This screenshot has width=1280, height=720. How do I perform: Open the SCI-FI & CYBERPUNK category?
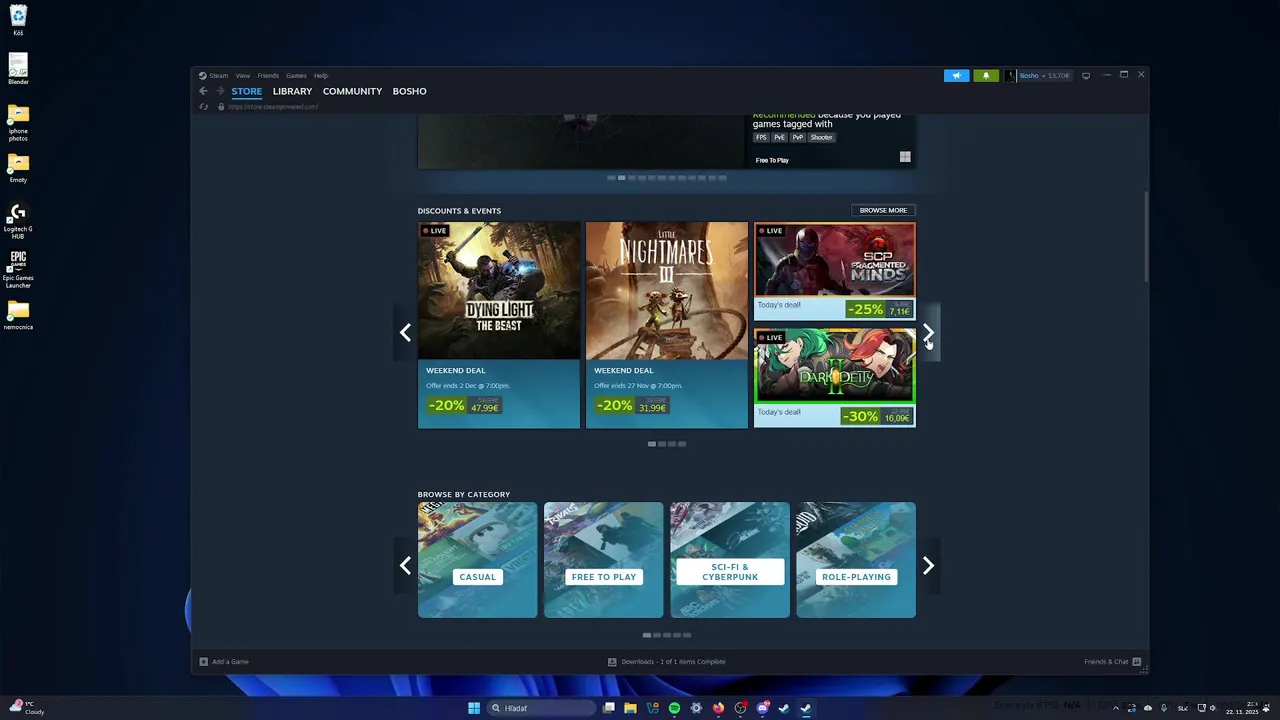(730, 560)
